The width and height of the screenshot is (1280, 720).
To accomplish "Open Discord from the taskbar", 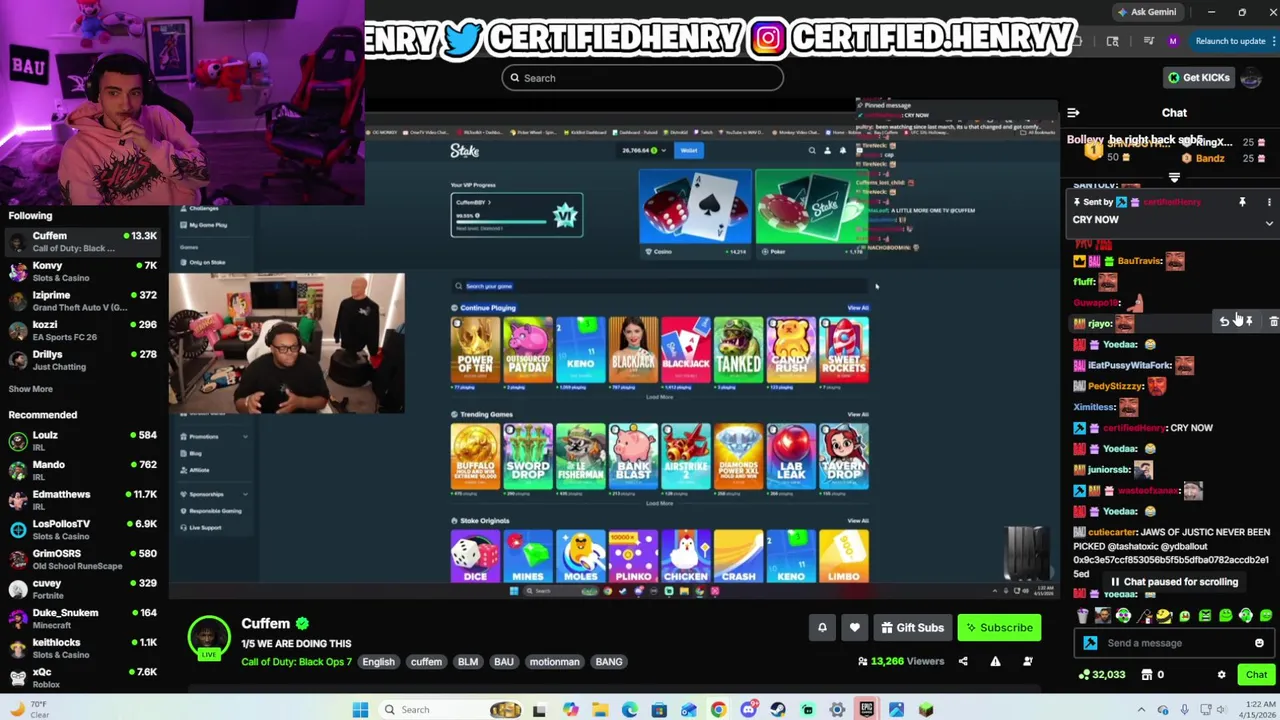I will tap(749, 710).
